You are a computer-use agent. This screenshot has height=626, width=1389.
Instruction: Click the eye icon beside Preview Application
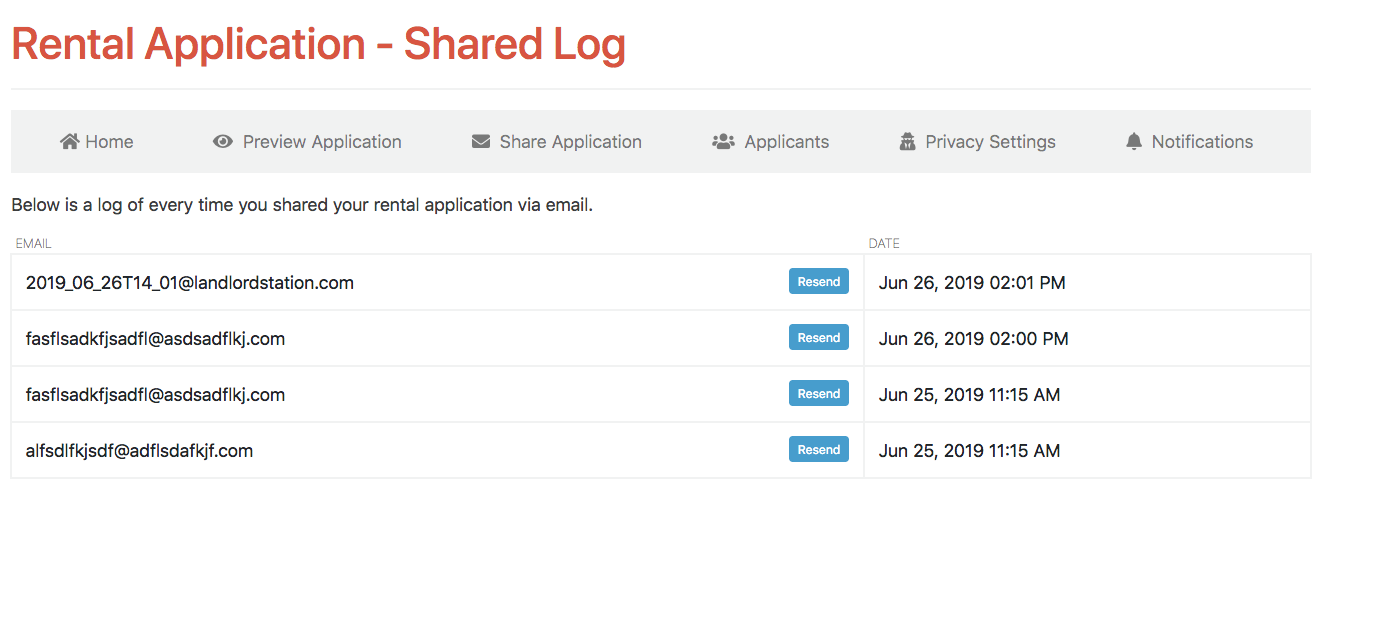(223, 142)
